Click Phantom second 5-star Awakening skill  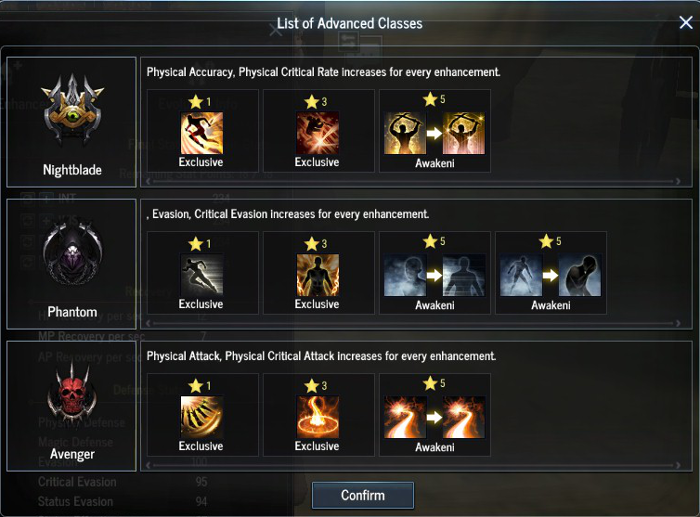pyautogui.click(x=550, y=275)
